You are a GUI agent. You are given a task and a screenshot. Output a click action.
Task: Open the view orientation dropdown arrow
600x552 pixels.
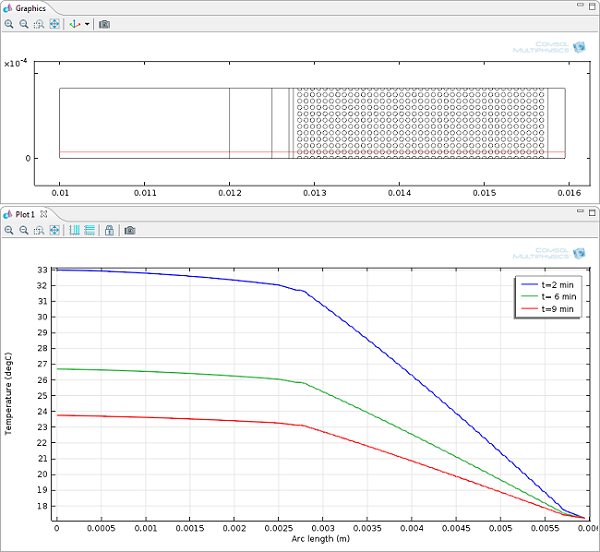(87, 24)
